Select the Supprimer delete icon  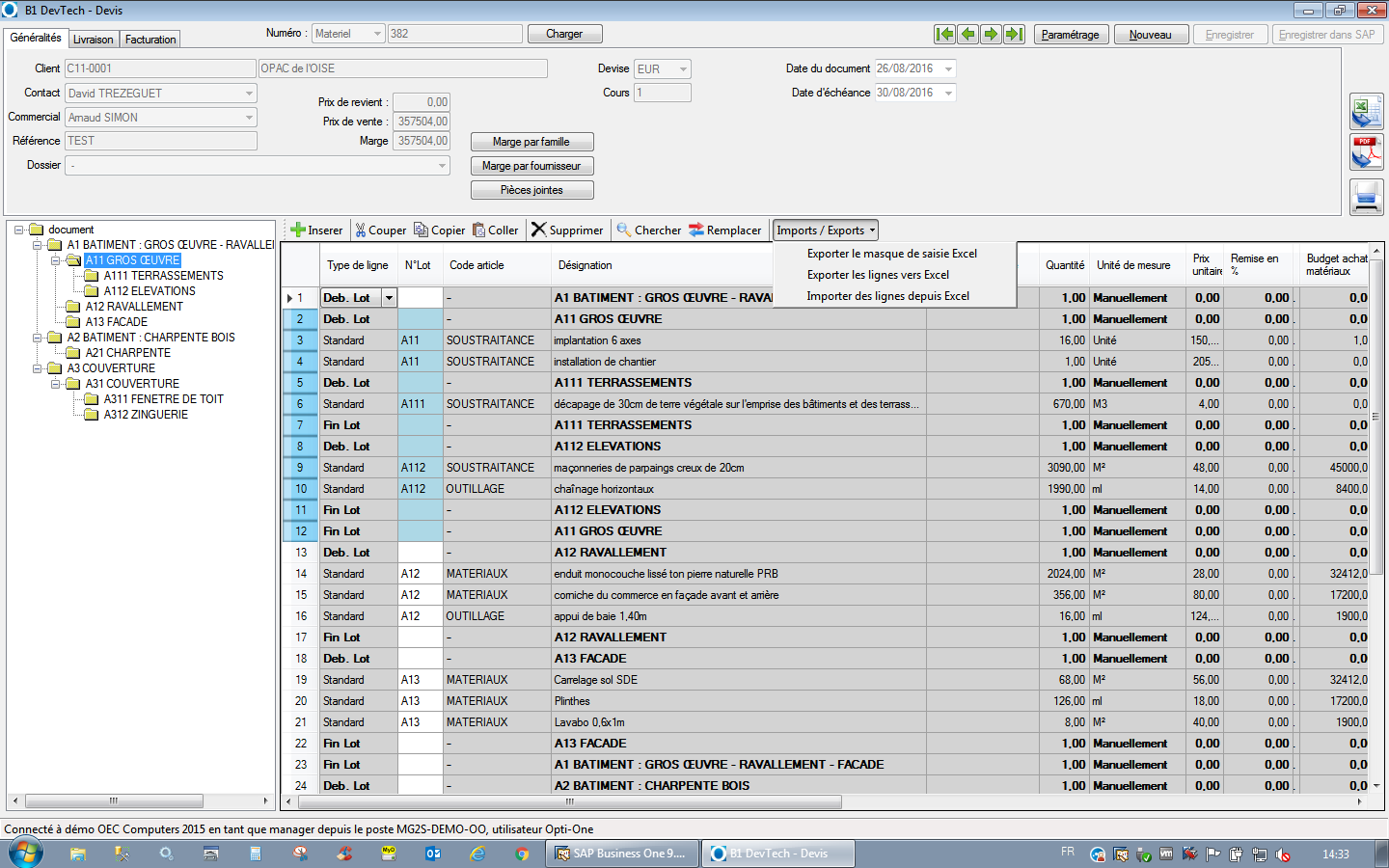tap(538, 230)
